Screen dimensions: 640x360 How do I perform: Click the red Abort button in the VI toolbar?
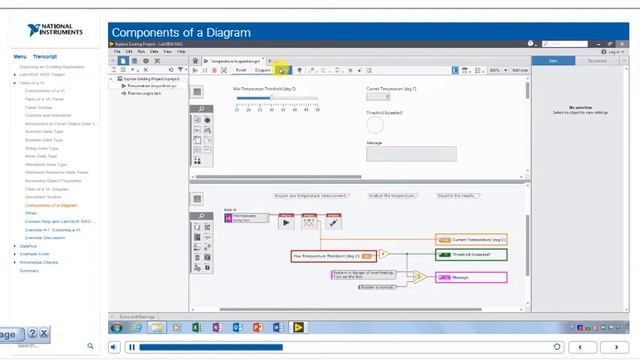214,70
